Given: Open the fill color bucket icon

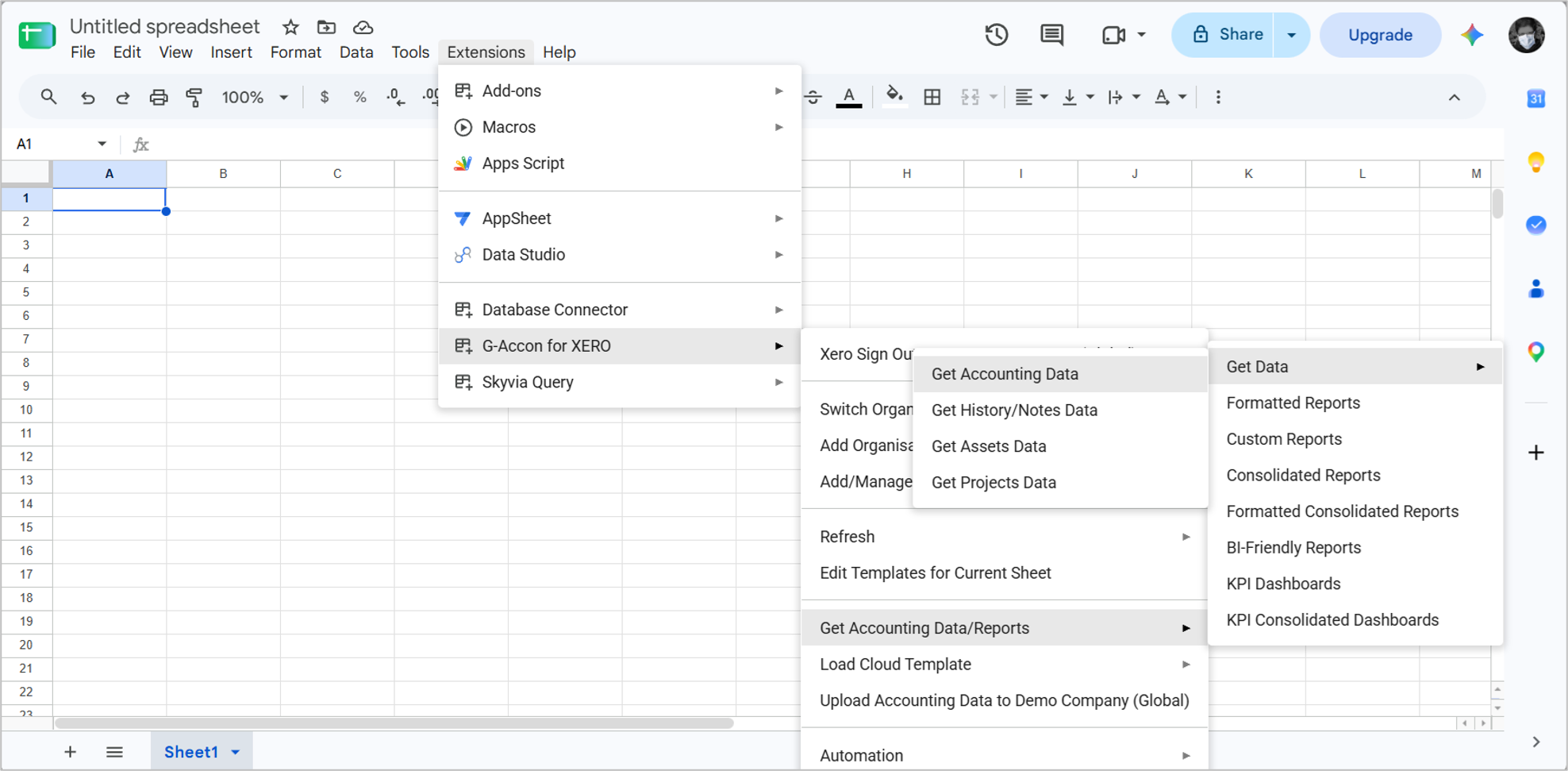Looking at the screenshot, I should (894, 97).
